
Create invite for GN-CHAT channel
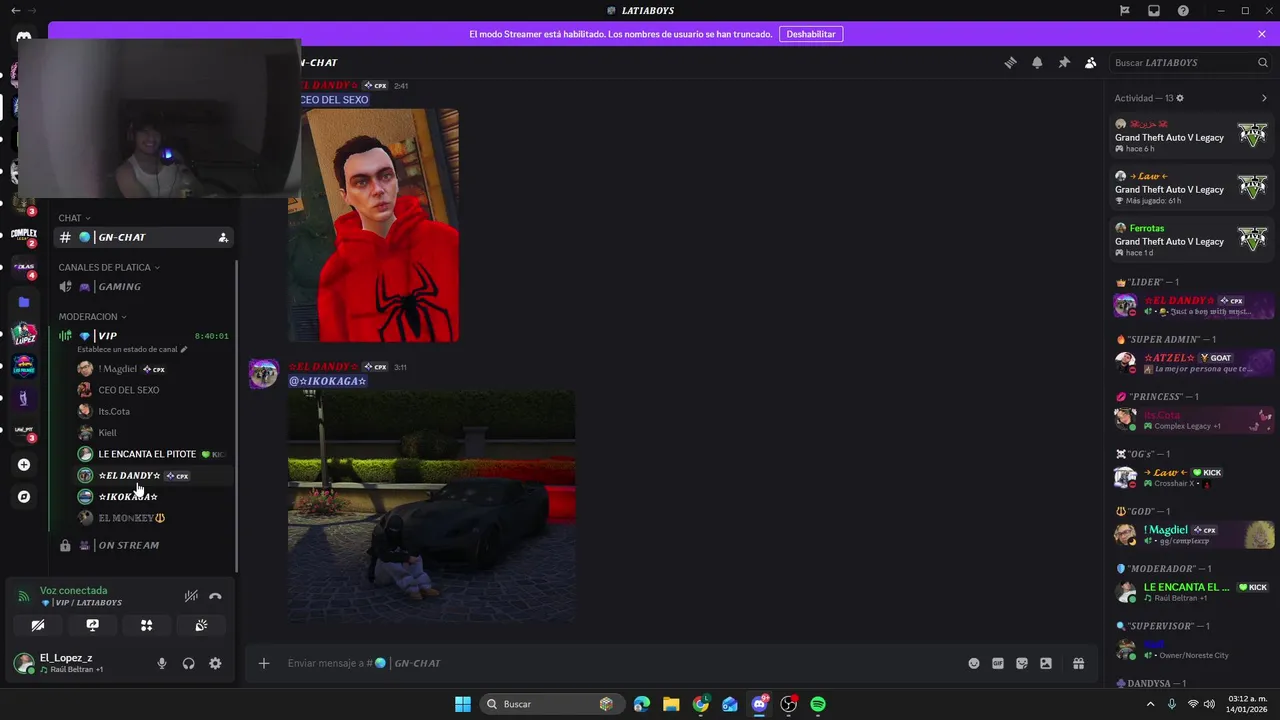tap(223, 237)
